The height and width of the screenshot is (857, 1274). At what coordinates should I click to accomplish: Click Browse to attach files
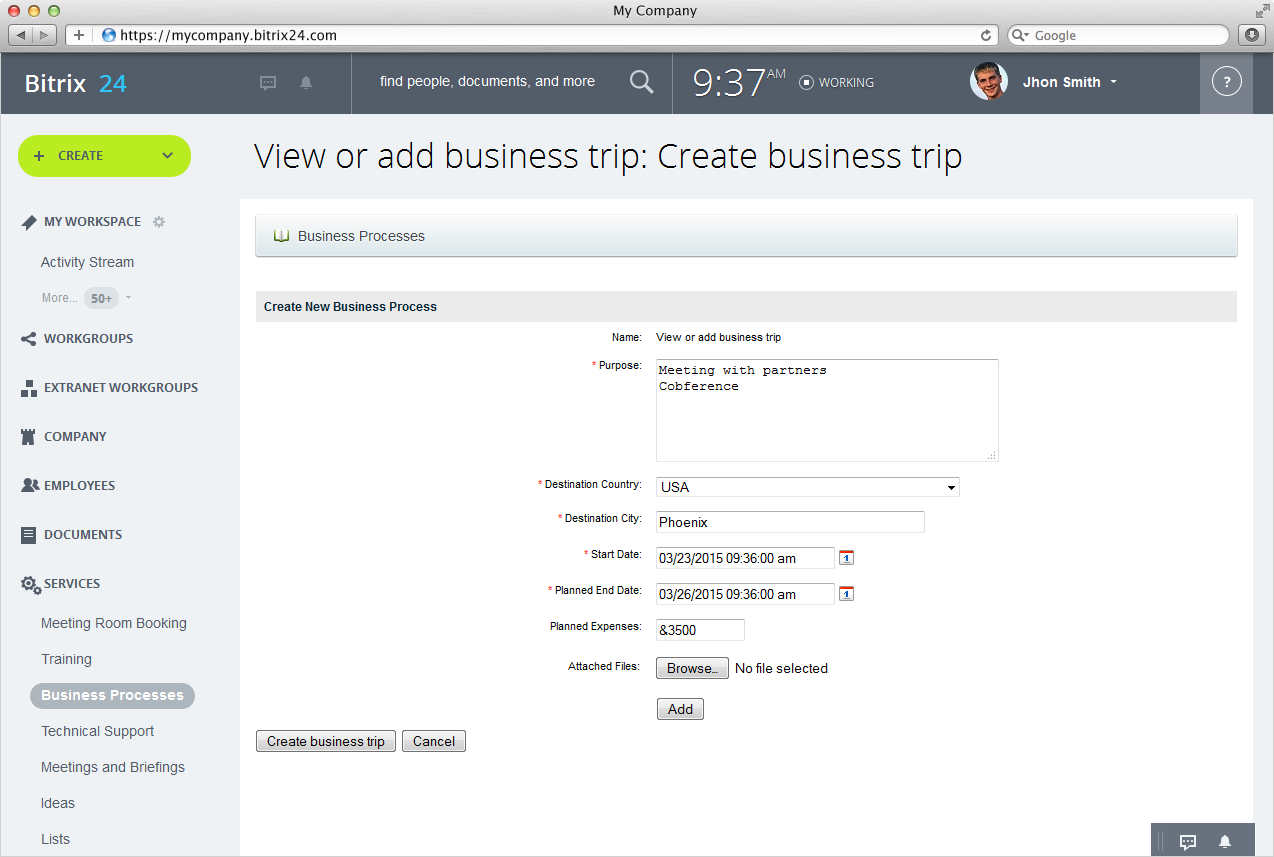pyautogui.click(x=691, y=668)
